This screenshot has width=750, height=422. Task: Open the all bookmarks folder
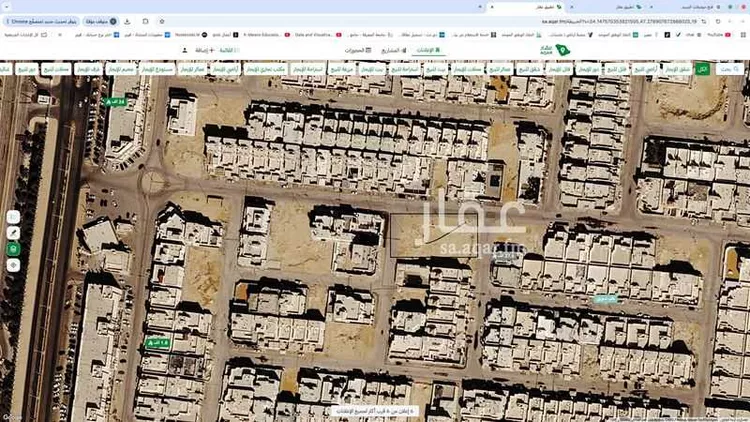26,35
